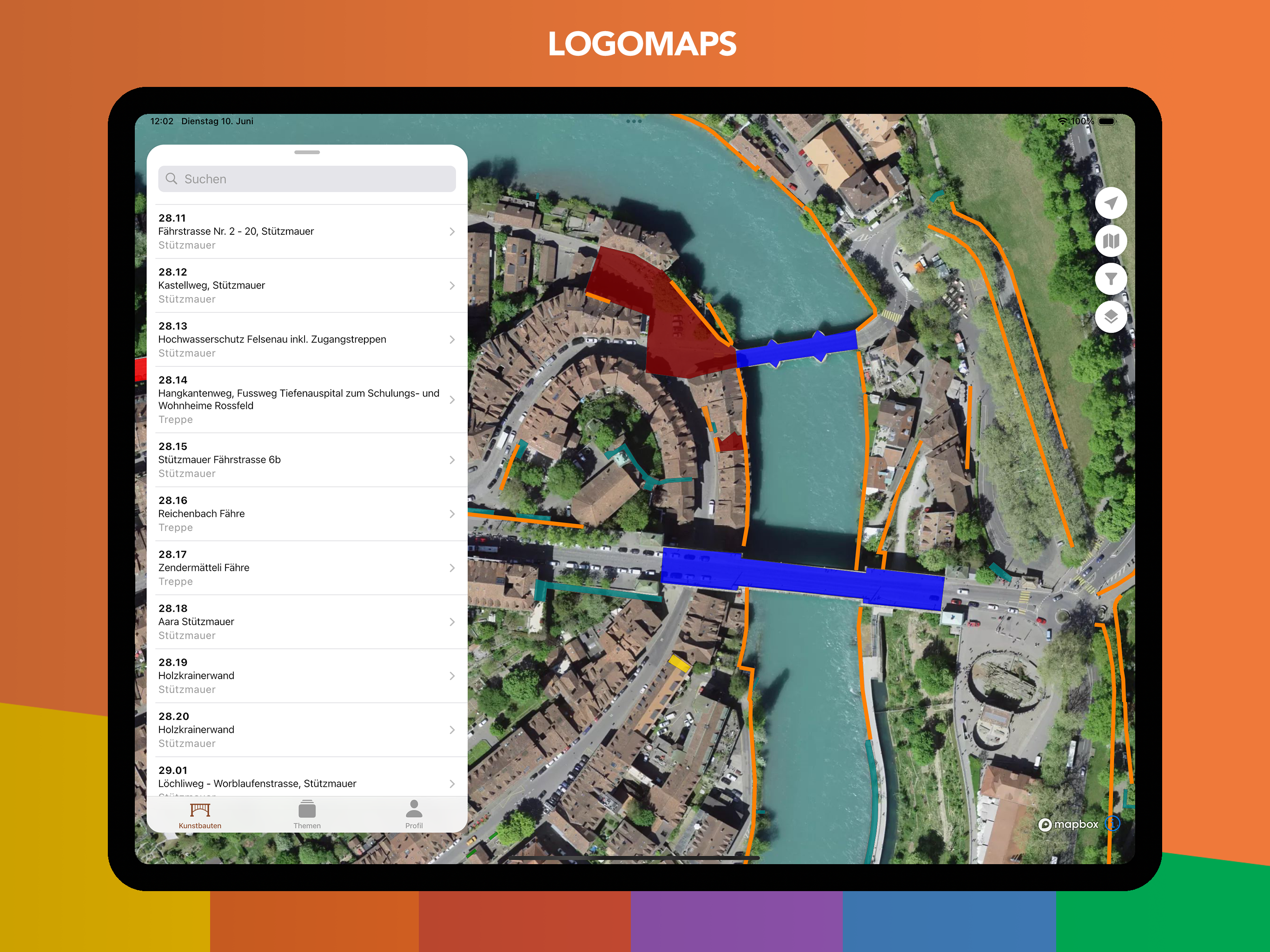Open details chevron for 28.19 Holzkrainerwand
1270x952 pixels.
[452, 676]
